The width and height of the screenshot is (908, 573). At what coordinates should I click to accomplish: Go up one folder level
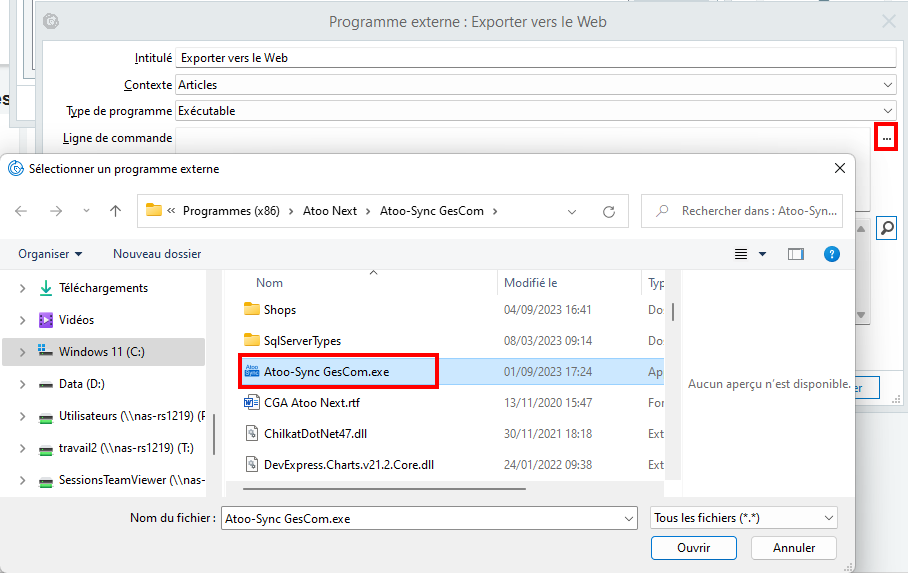pyautogui.click(x=116, y=211)
